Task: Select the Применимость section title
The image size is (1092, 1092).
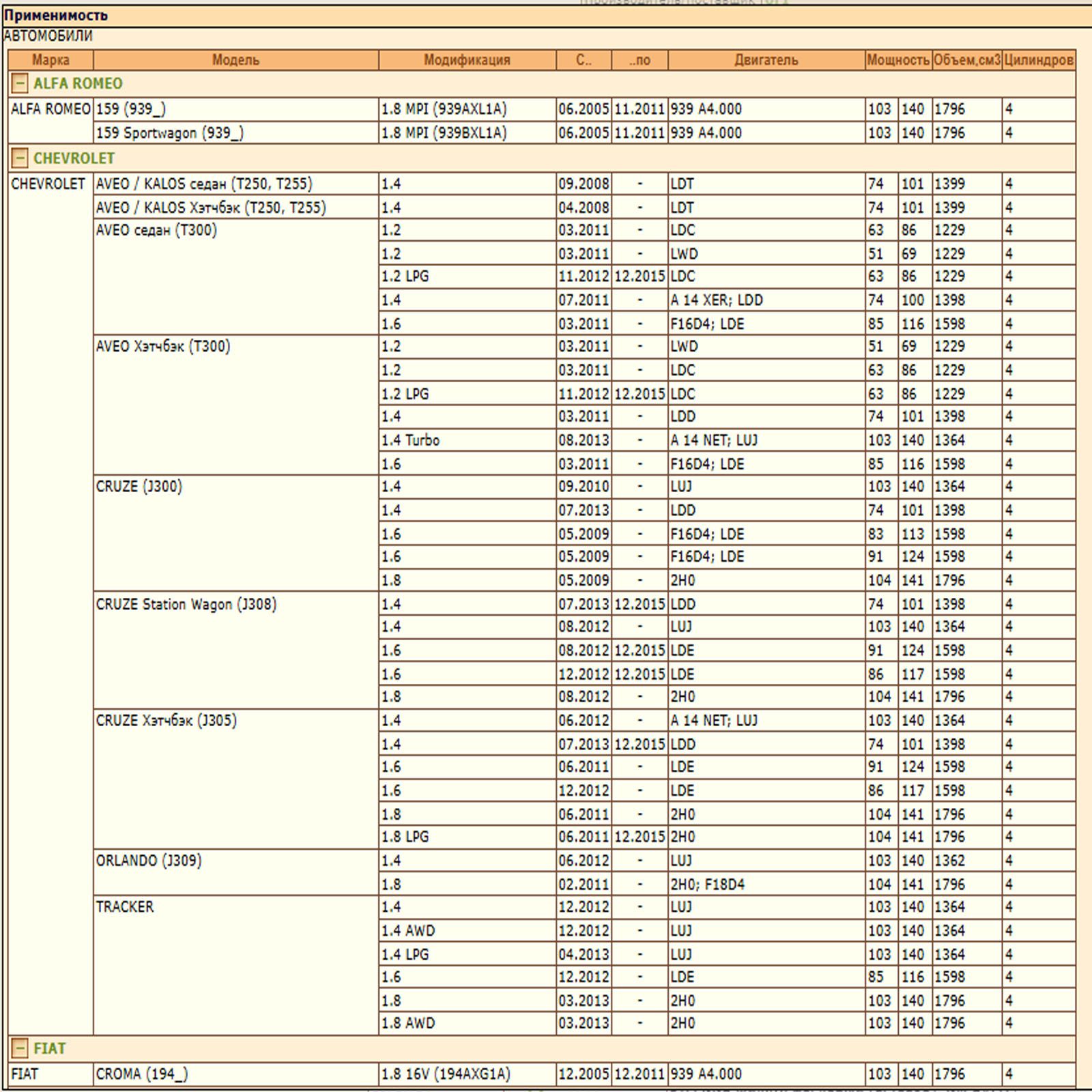Action: (56, 15)
